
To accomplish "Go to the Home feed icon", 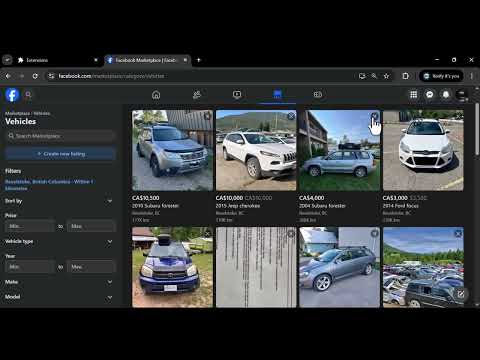I will 156,95.
